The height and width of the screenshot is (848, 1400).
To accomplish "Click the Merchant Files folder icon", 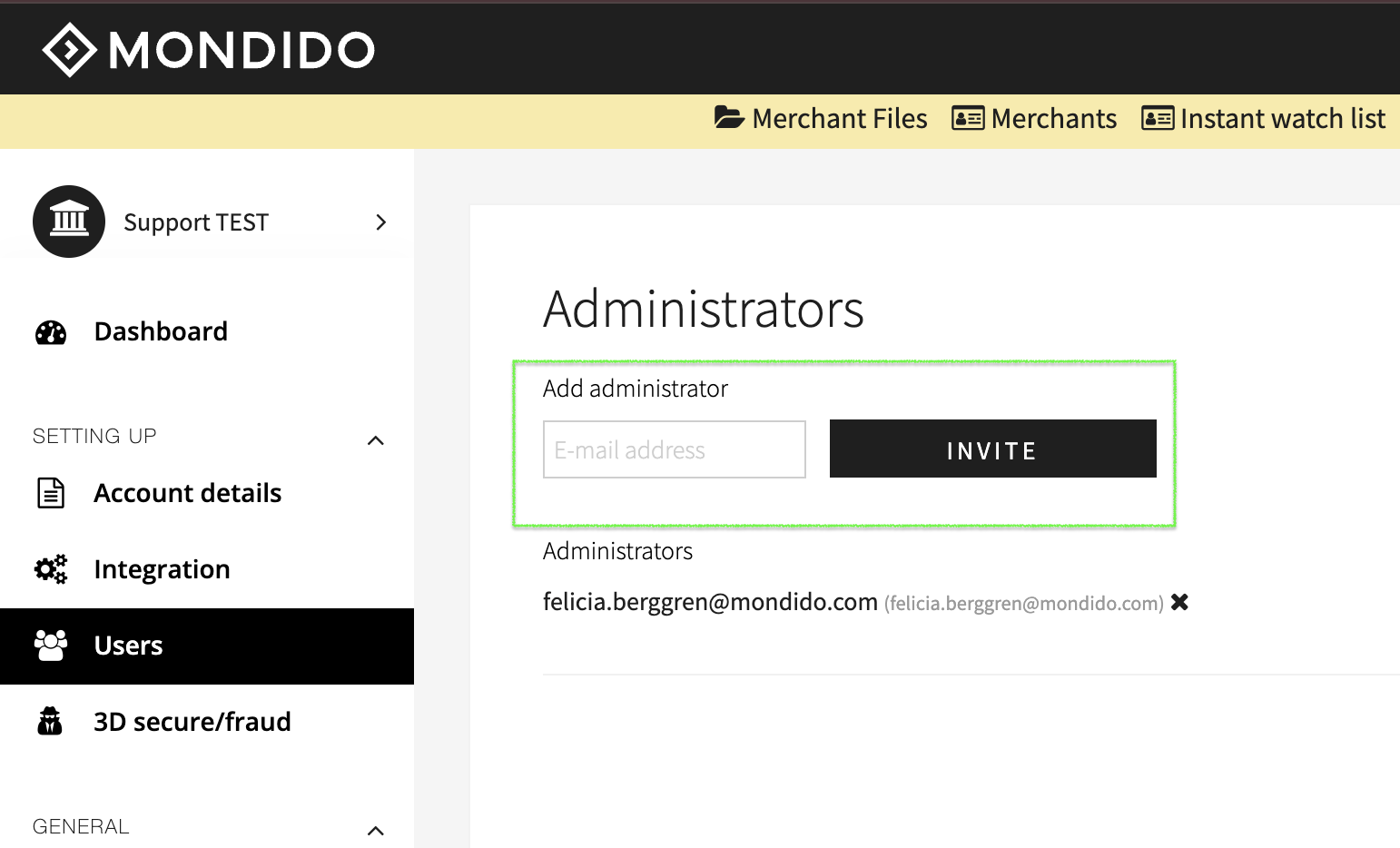I will click(729, 118).
